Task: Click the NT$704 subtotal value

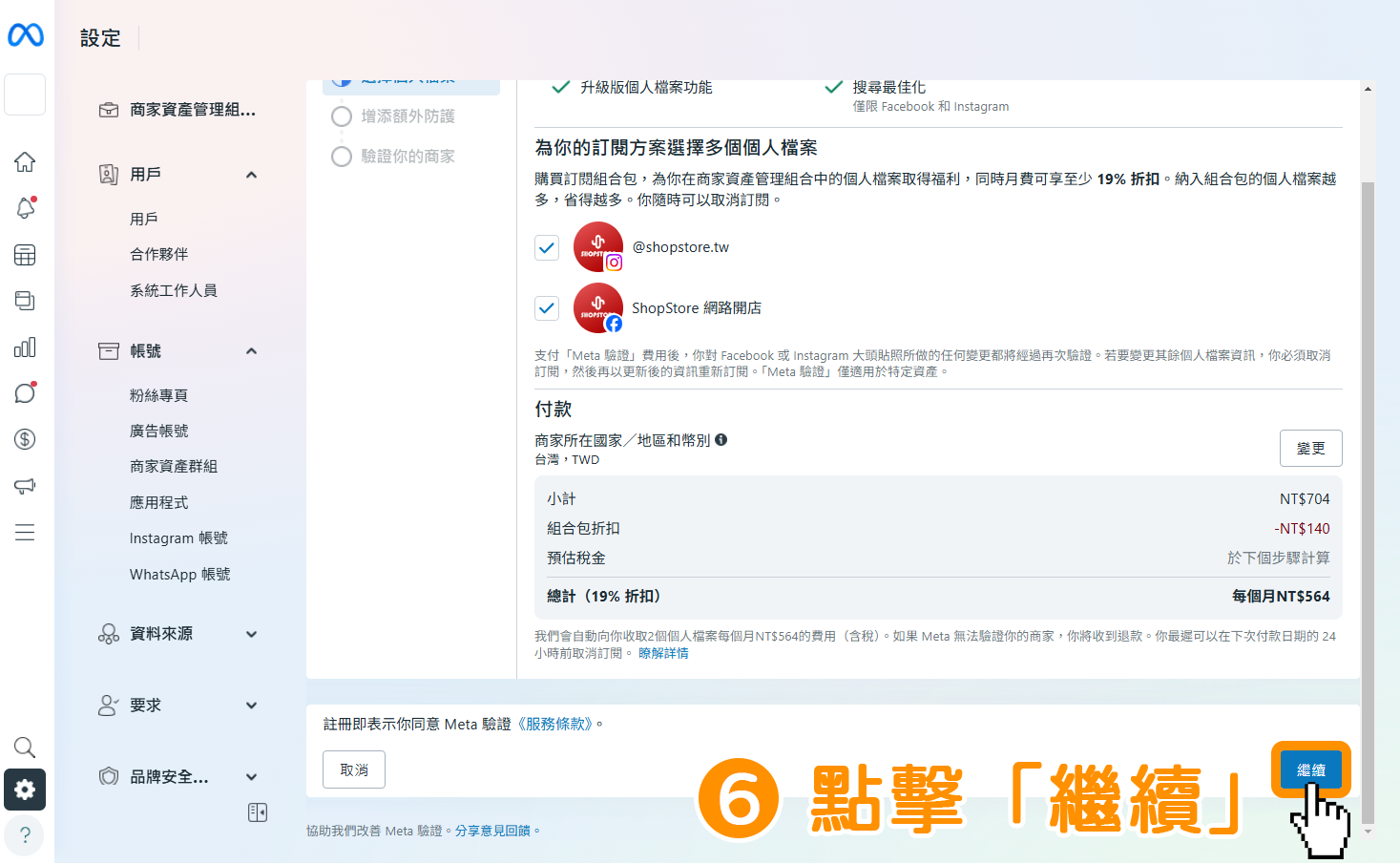Action: [x=1305, y=498]
